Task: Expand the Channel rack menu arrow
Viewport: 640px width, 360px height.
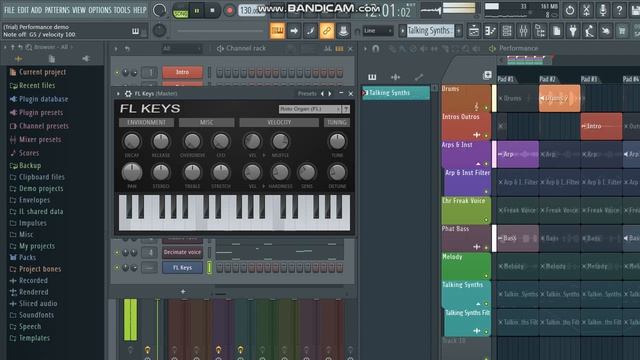Action: (116, 49)
